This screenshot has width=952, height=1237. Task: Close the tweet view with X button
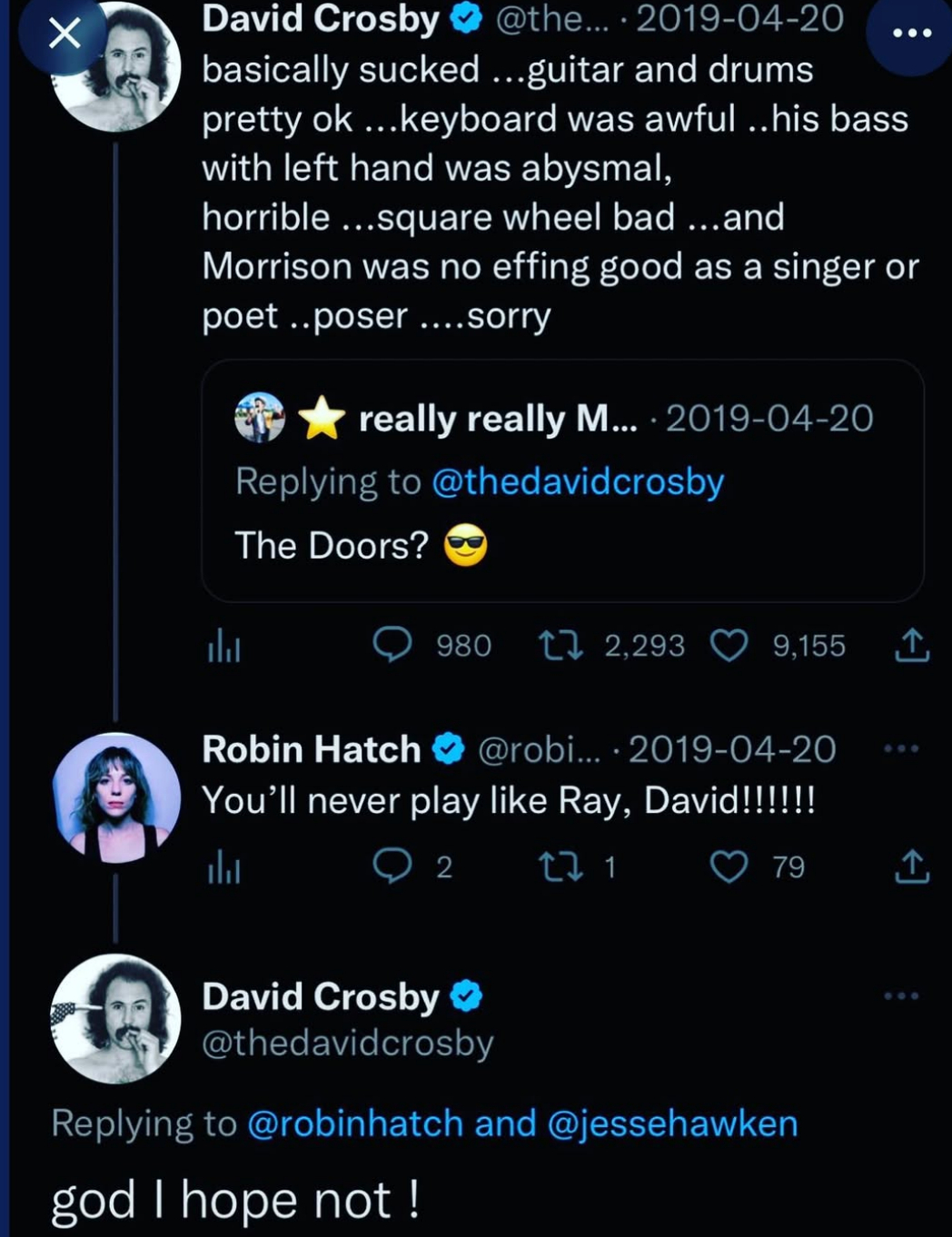(x=64, y=34)
